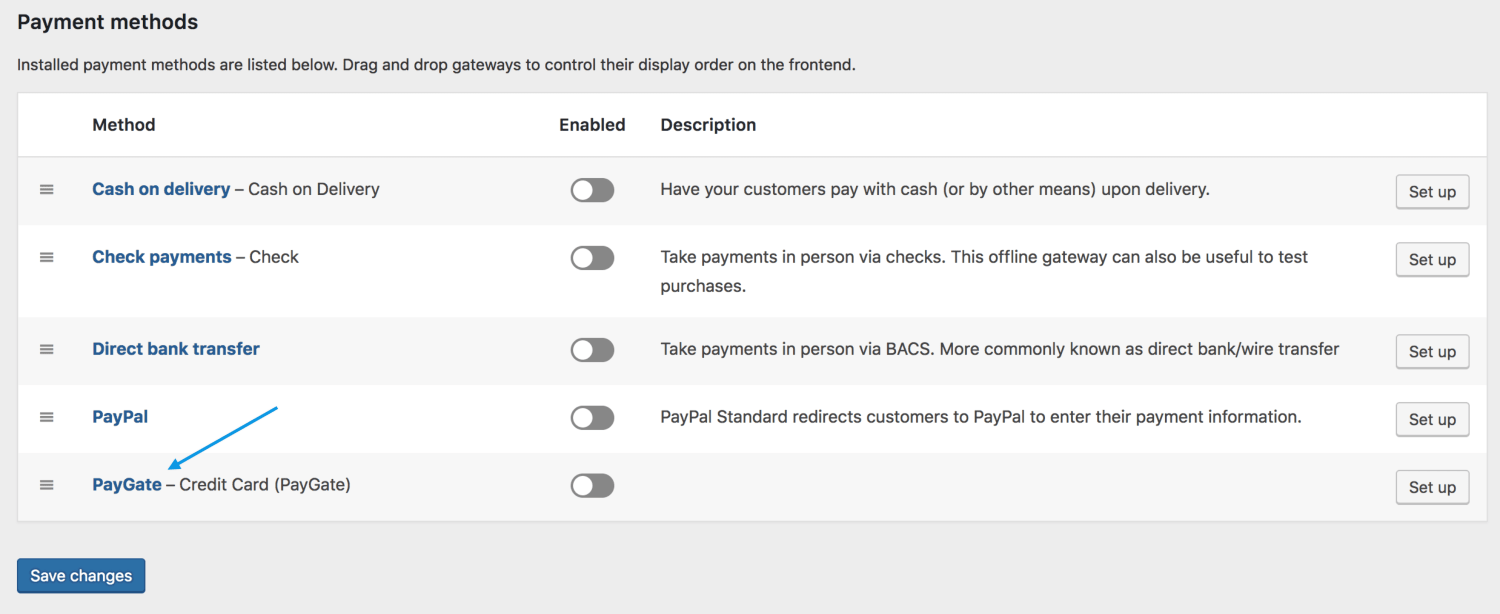
Task: Click the drag handle for PayPal
Action: click(x=46, y=417)
